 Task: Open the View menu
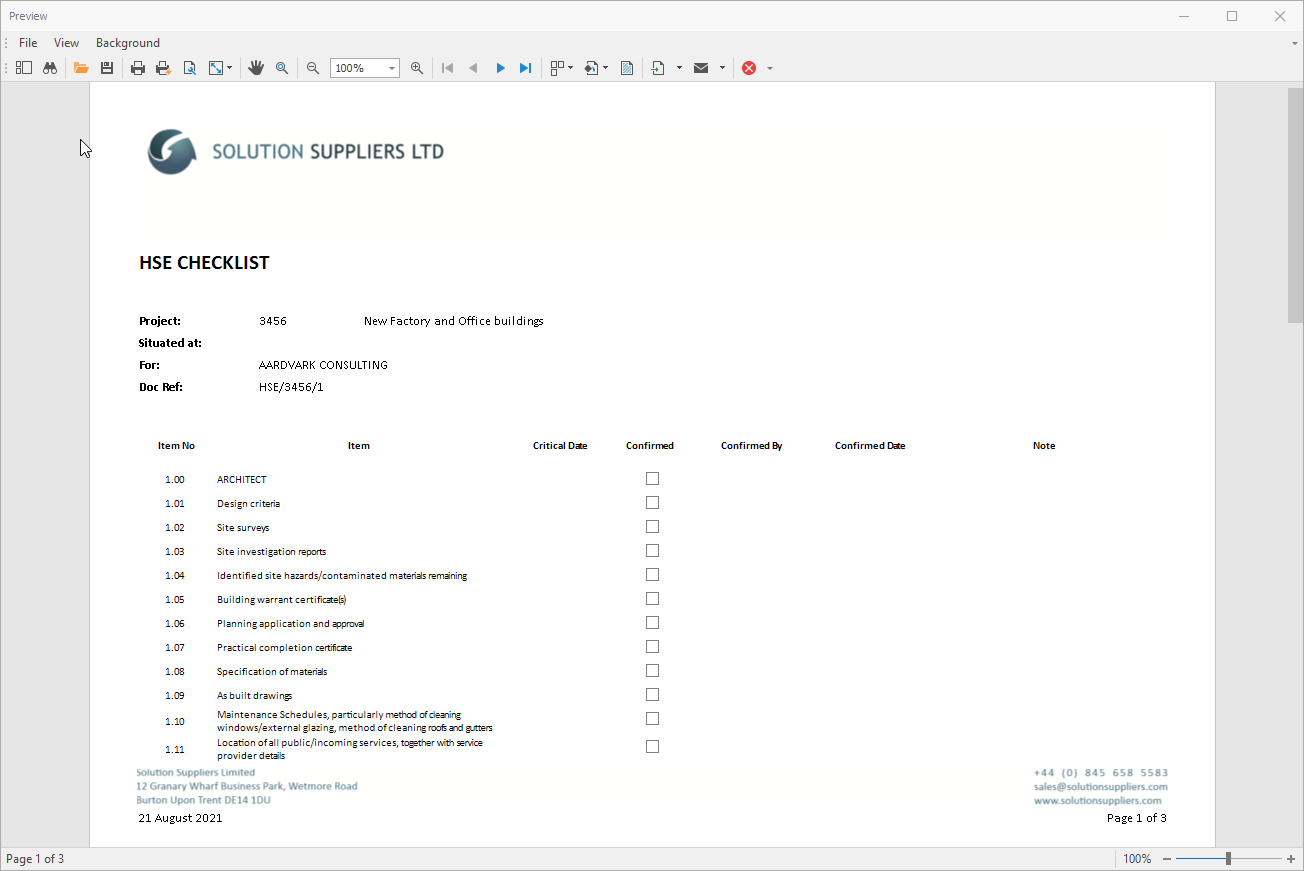tap(66, 43)
